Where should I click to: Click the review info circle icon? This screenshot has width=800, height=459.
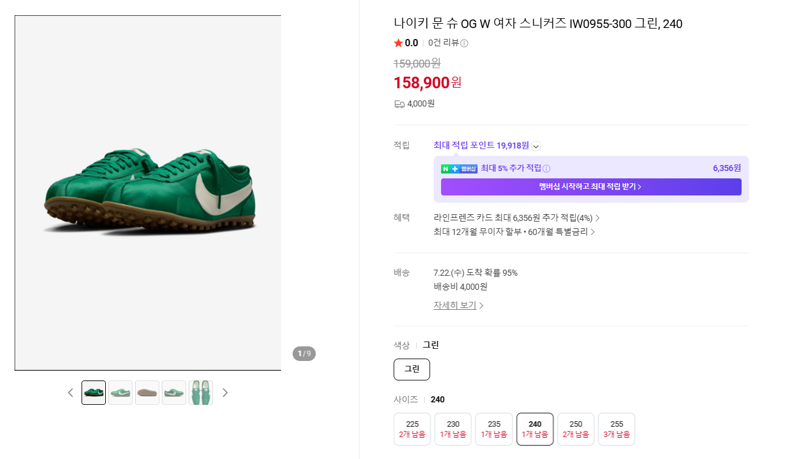[x=464, y=43]
